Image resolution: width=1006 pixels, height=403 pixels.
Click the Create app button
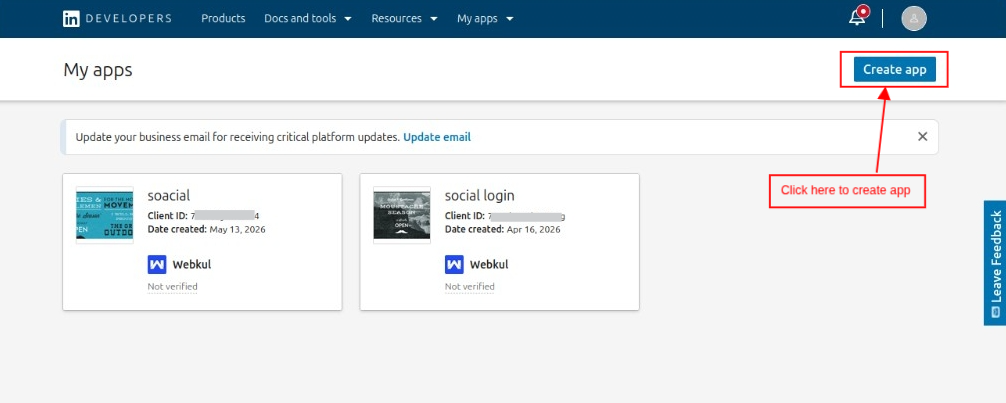[x=894, y=69]
